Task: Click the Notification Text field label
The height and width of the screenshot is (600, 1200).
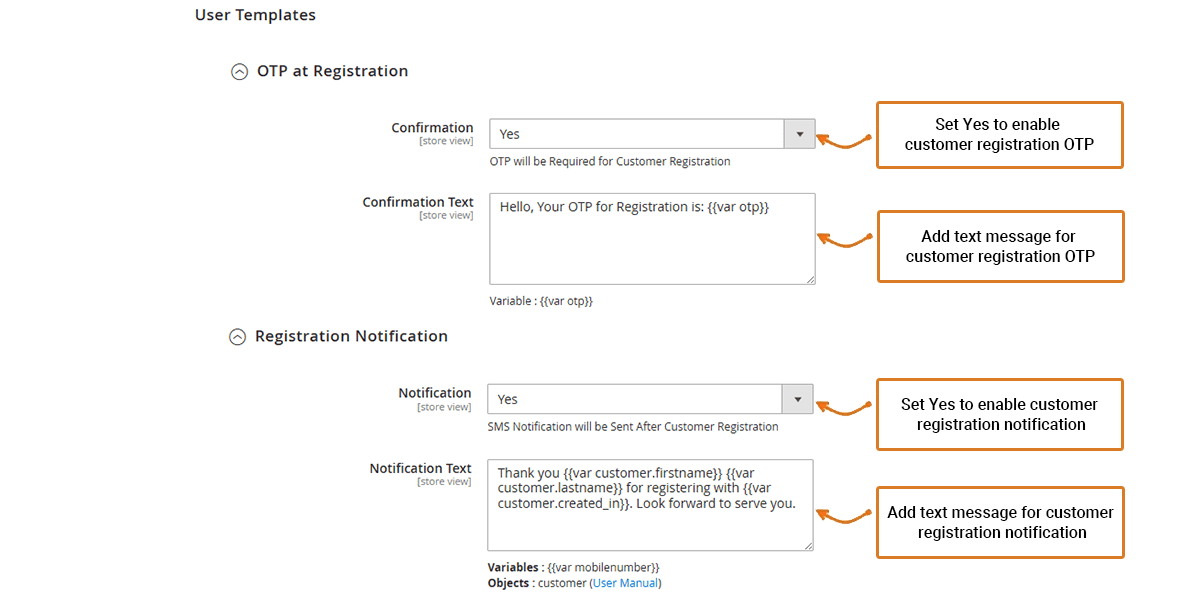Action: click(x=420, y=468)
